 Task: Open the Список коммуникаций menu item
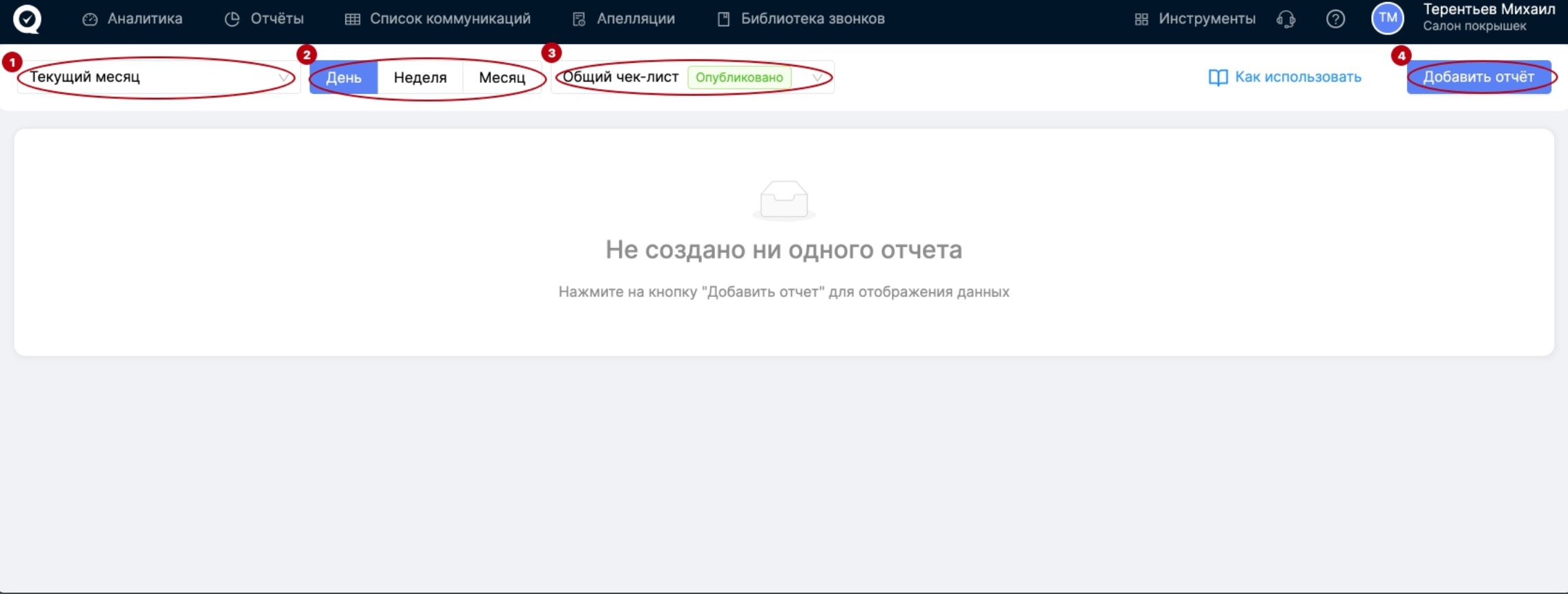[x=450, y=19]
